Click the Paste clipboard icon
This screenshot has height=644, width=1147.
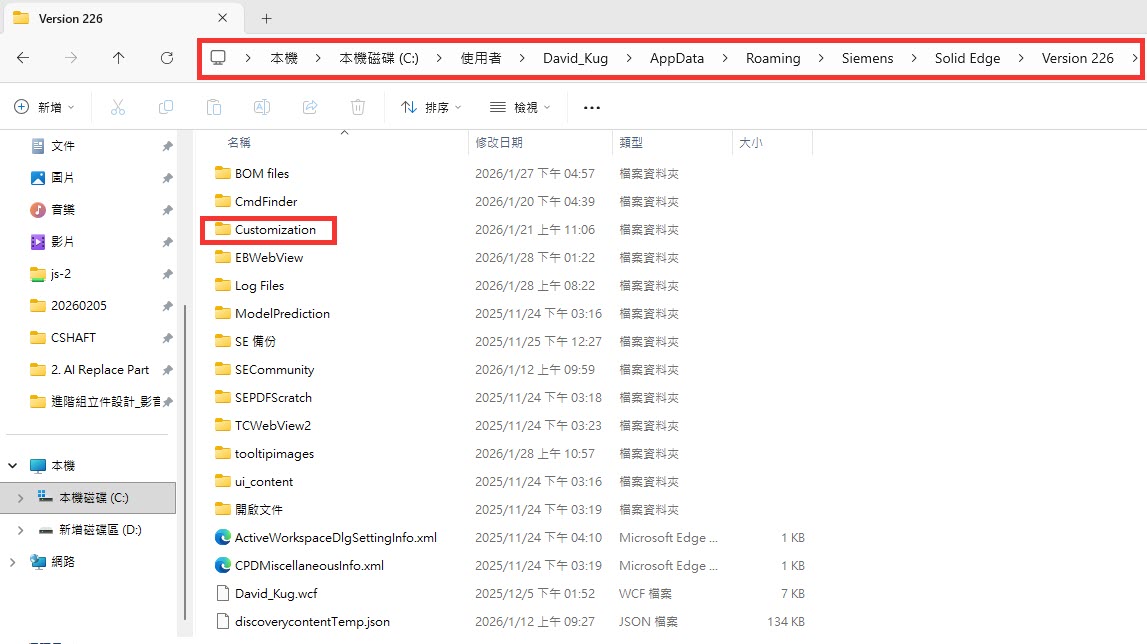pos(214,107)
